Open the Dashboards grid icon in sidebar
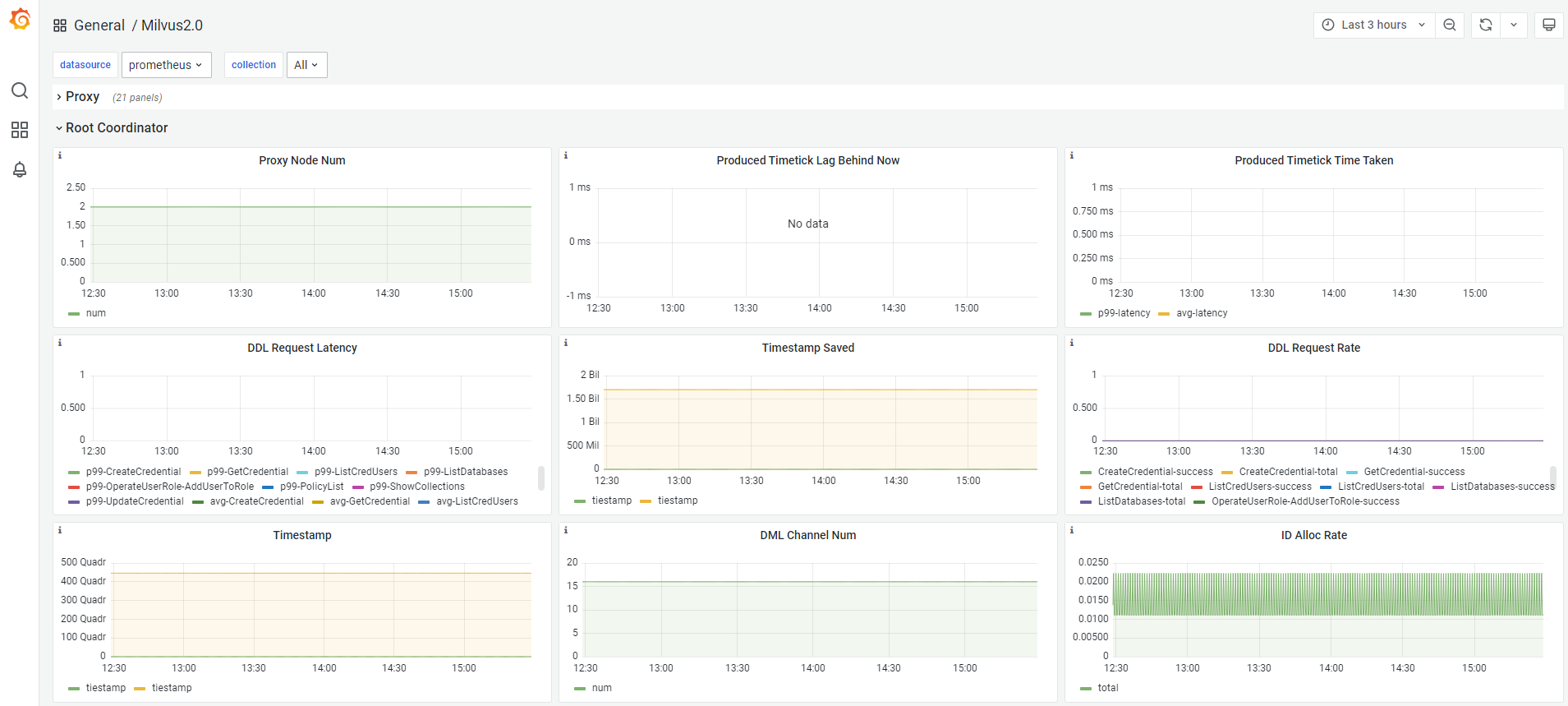Image resolution: width=1568 pixels, height=706 pixels. (x=20, y=130)
